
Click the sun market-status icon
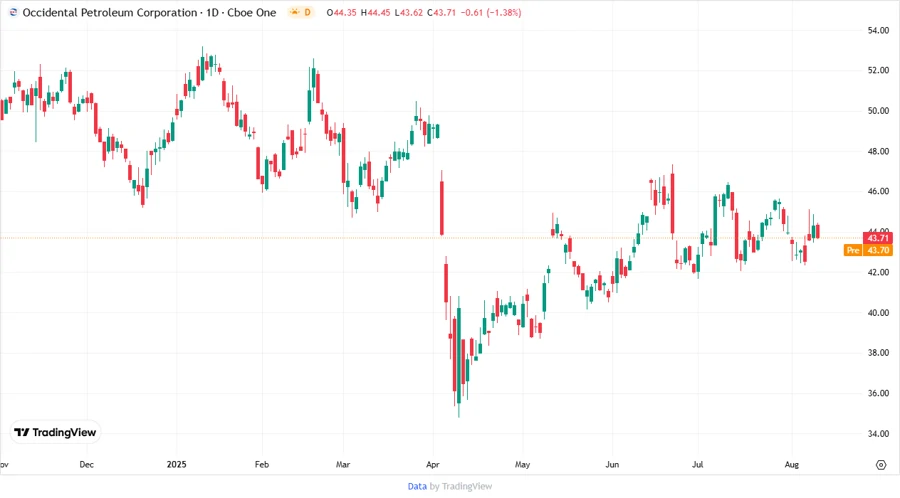click(x=294, y=12)
